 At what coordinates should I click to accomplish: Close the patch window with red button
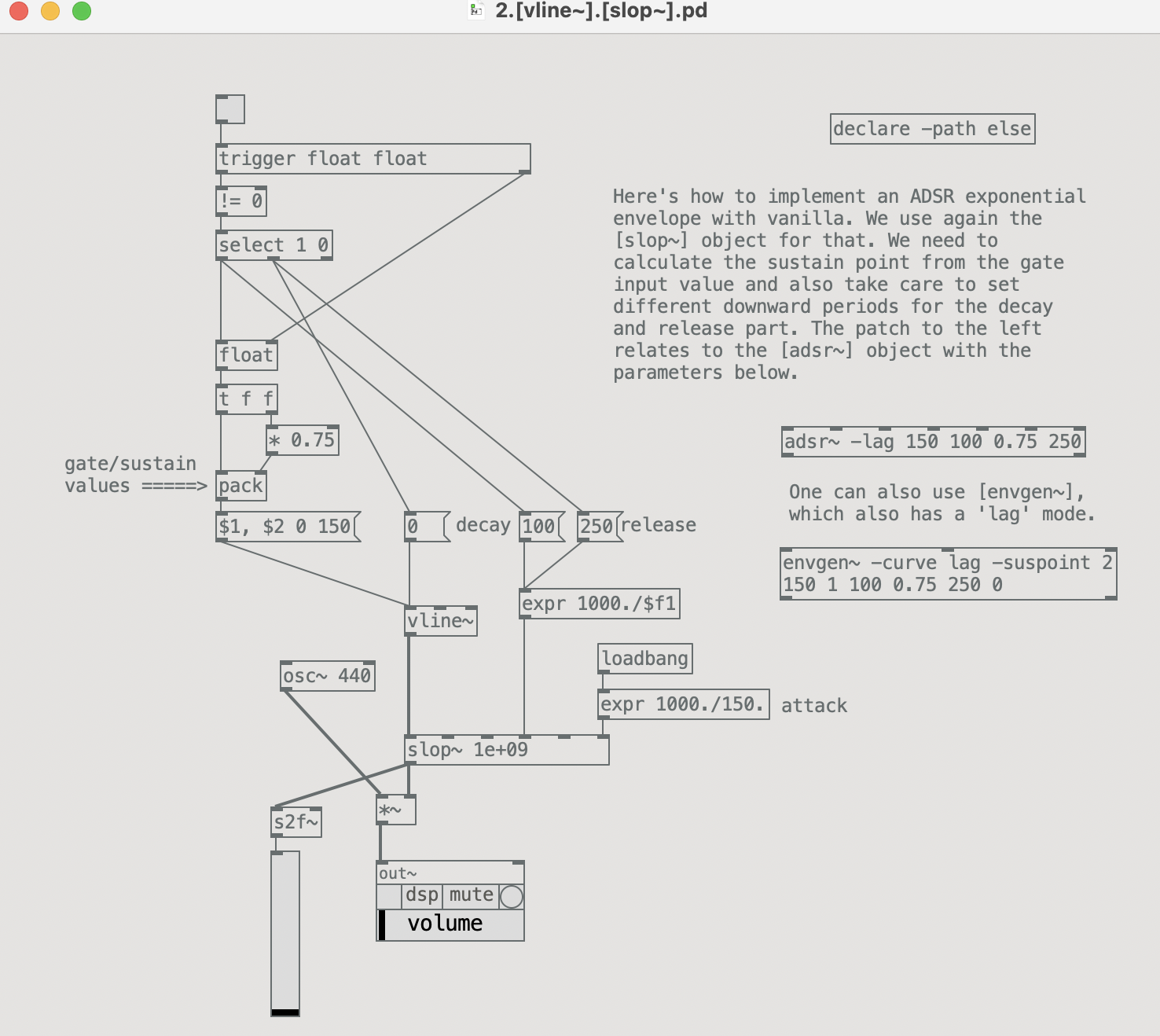(x=19, y=11)
